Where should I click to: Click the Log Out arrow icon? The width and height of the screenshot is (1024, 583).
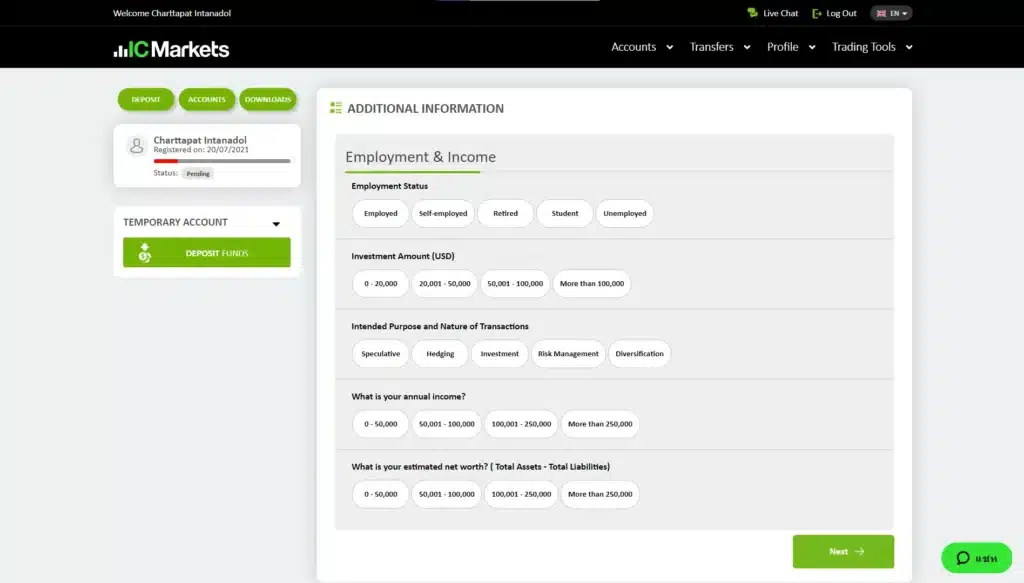coord(816,13)
